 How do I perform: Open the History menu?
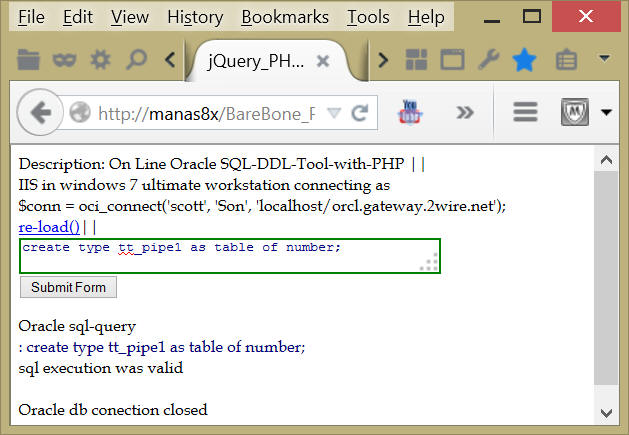[x=195, y=17]
